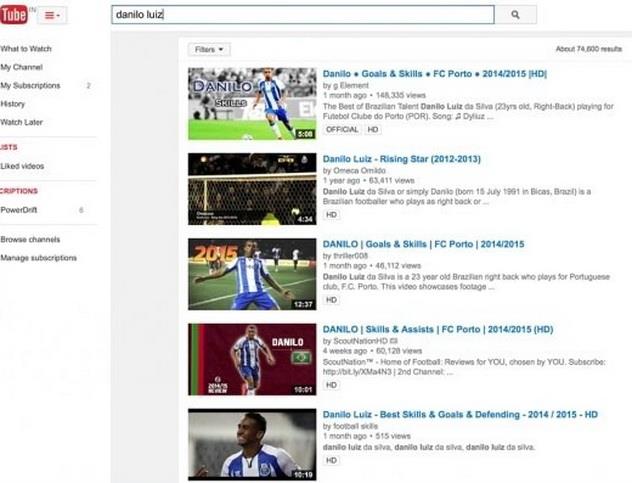
Task: Open Liked videos playlist
Action: tap(22, 166)
